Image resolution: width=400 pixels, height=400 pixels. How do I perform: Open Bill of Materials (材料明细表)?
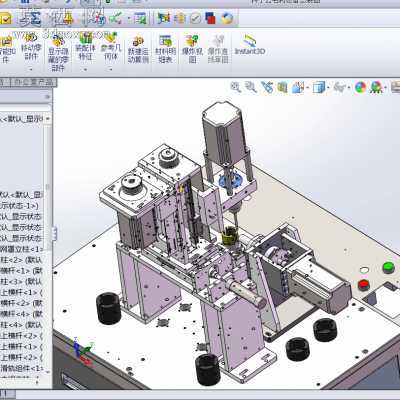point(165,50)
